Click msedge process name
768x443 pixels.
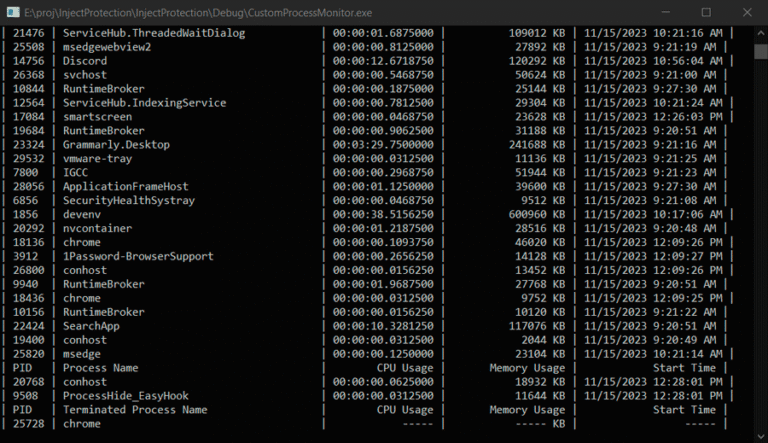click(82, 354)
